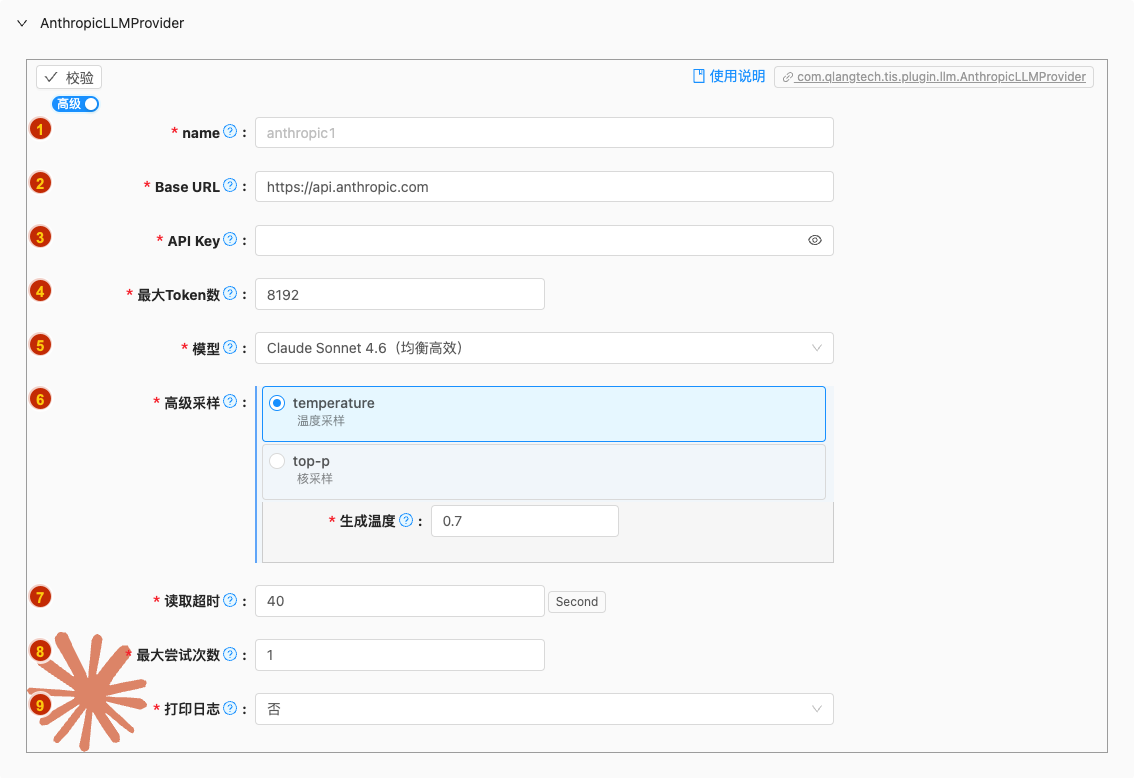Open the 使用说明 usage guide link
1134x778 pixels.
(729, 76)
